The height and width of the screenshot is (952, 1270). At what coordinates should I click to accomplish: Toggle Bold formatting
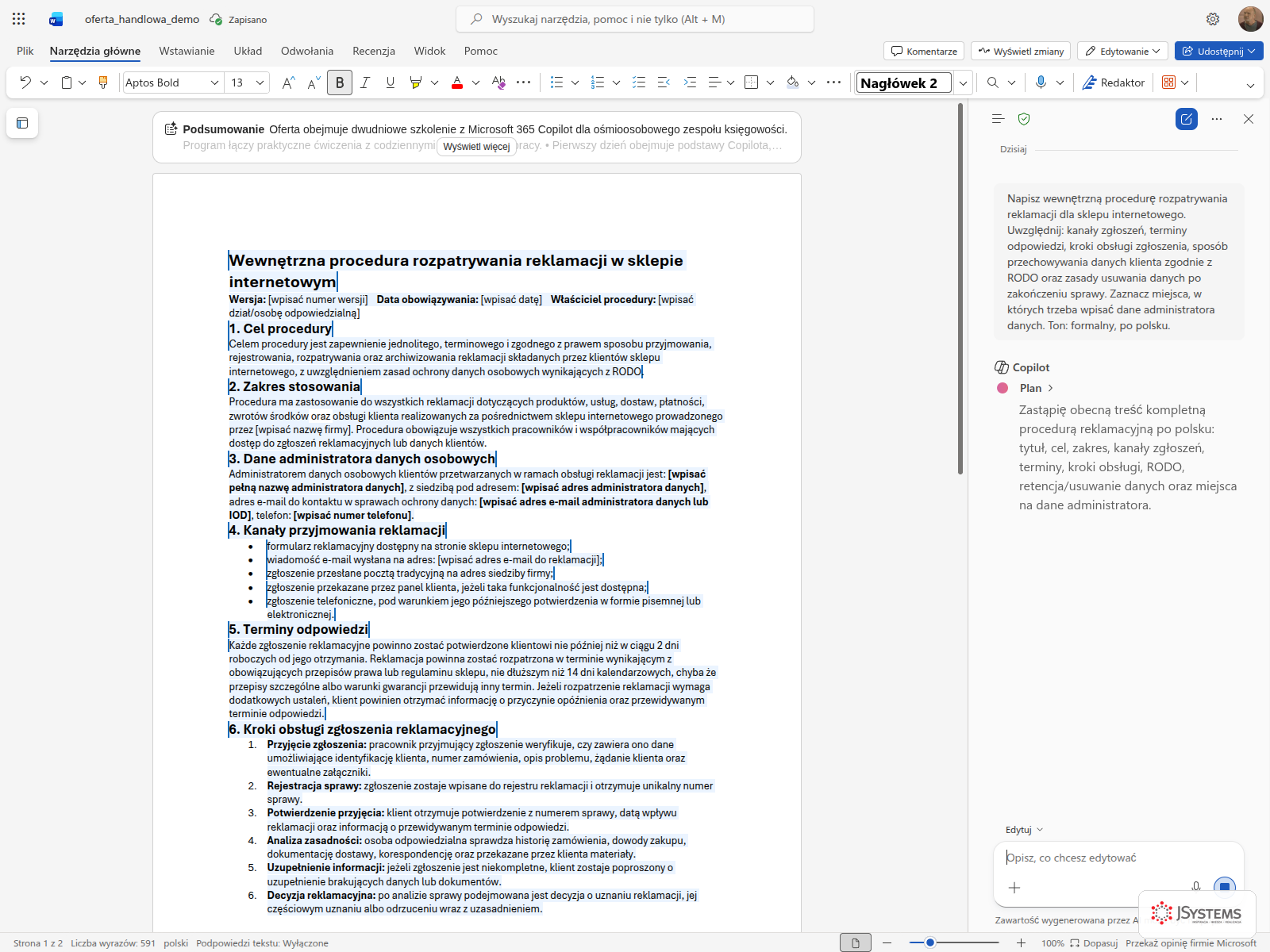[x=340, y=83]
